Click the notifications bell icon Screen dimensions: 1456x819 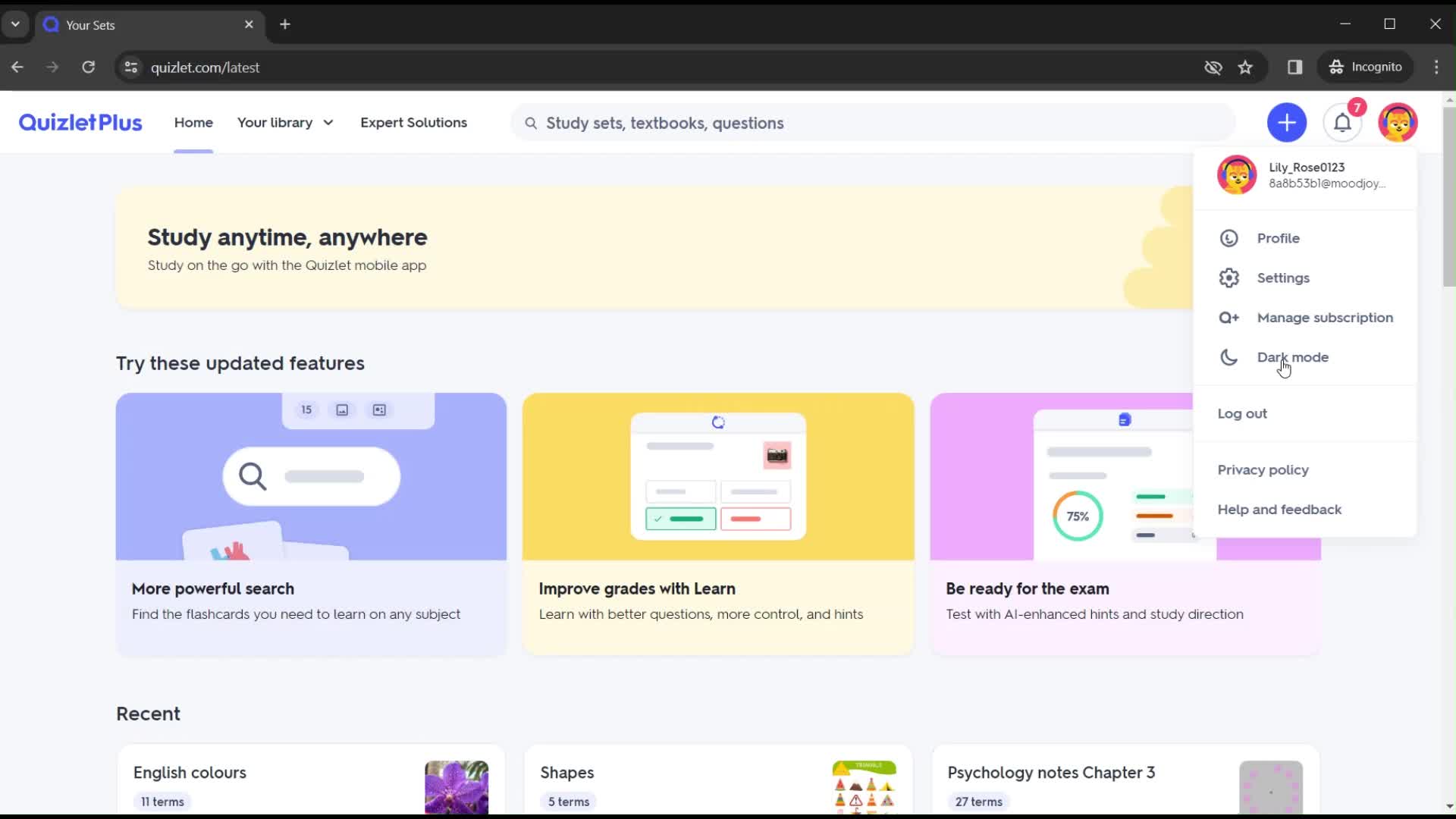1342,122
